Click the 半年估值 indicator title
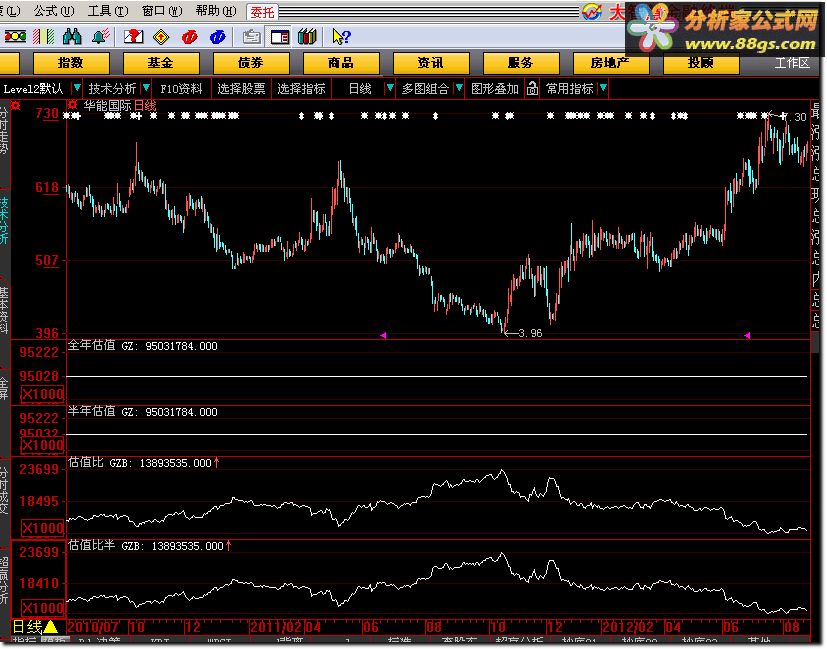Screen dimensions: 827x649 [x=91, y=412]
